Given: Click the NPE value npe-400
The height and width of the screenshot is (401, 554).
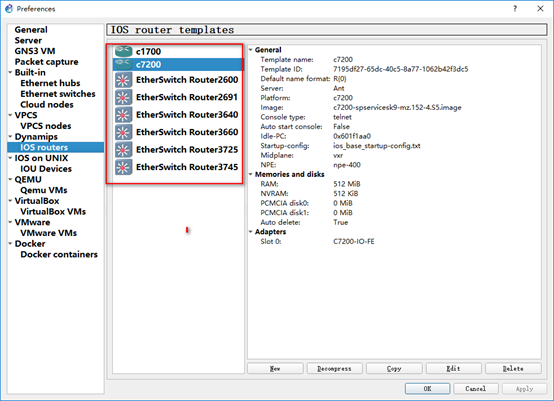Looking at the screenshot, I should coord(347,165).
